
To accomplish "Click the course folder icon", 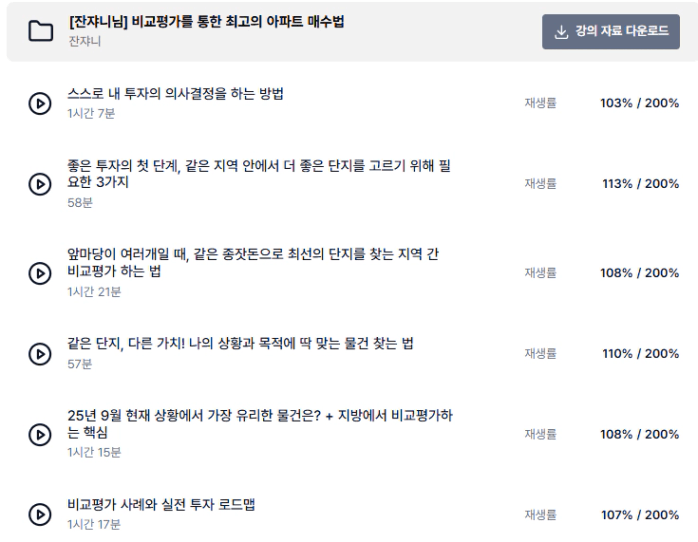I will coord(40,31).
